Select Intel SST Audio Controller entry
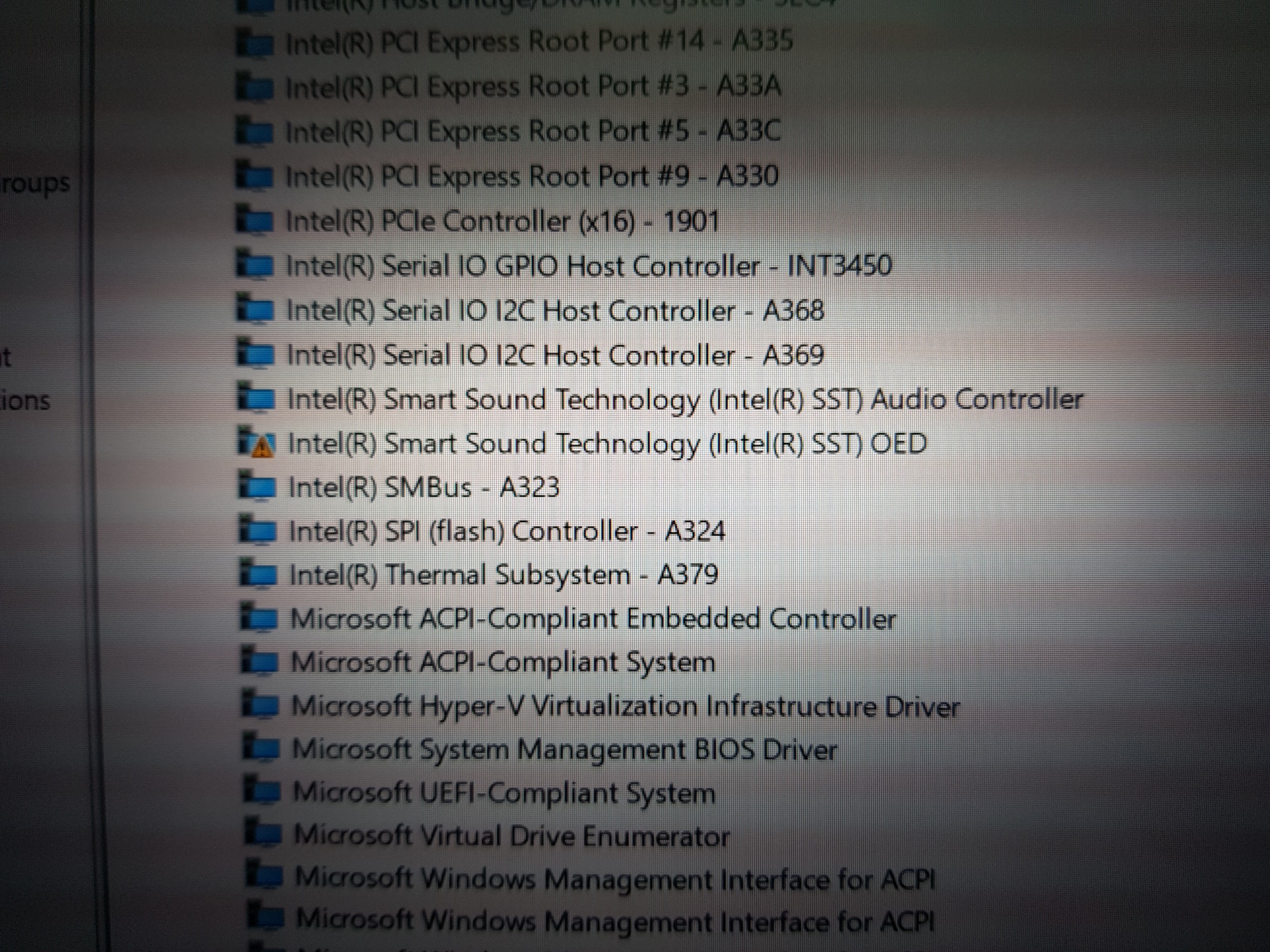Screen dimensions: 1270x952 point(685,399)
